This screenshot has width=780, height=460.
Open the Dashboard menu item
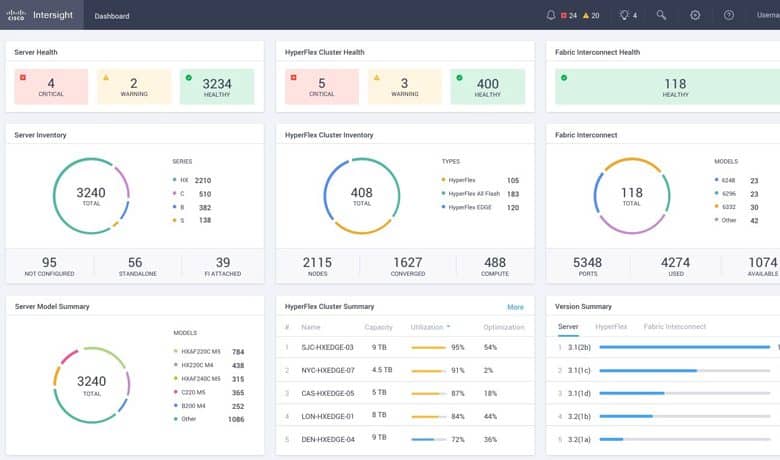point(112,16)
